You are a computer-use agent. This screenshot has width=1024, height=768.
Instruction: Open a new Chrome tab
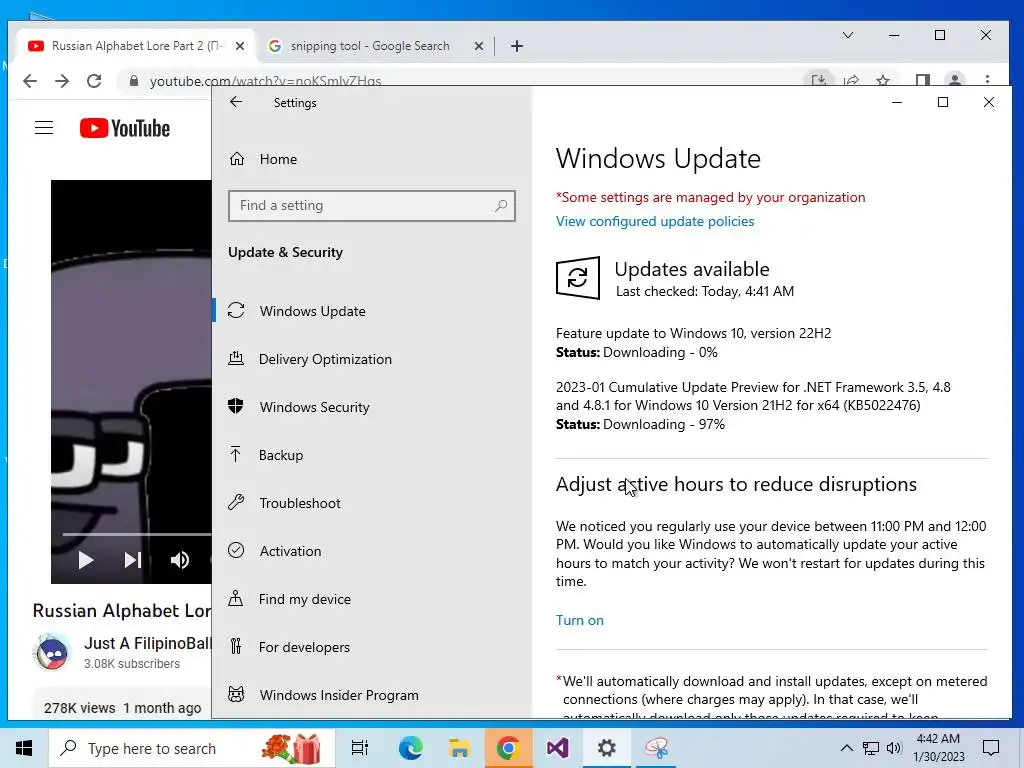pyautogui.click(x=517, y=46)
